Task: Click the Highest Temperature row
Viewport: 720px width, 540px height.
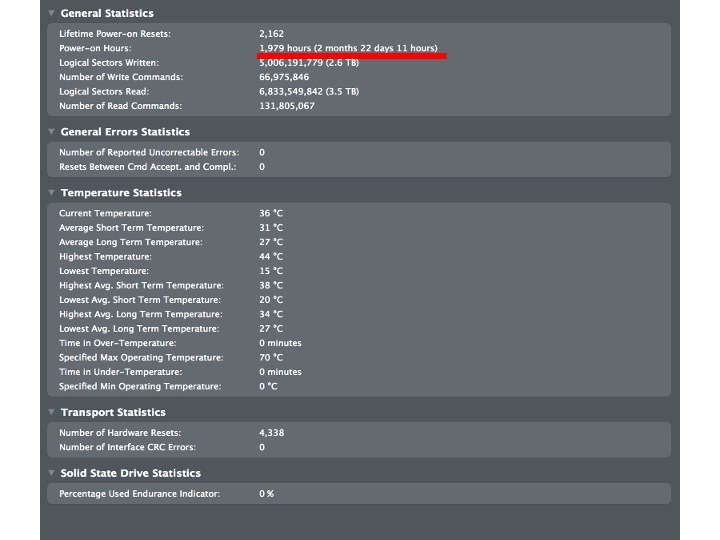Action: 359,256
